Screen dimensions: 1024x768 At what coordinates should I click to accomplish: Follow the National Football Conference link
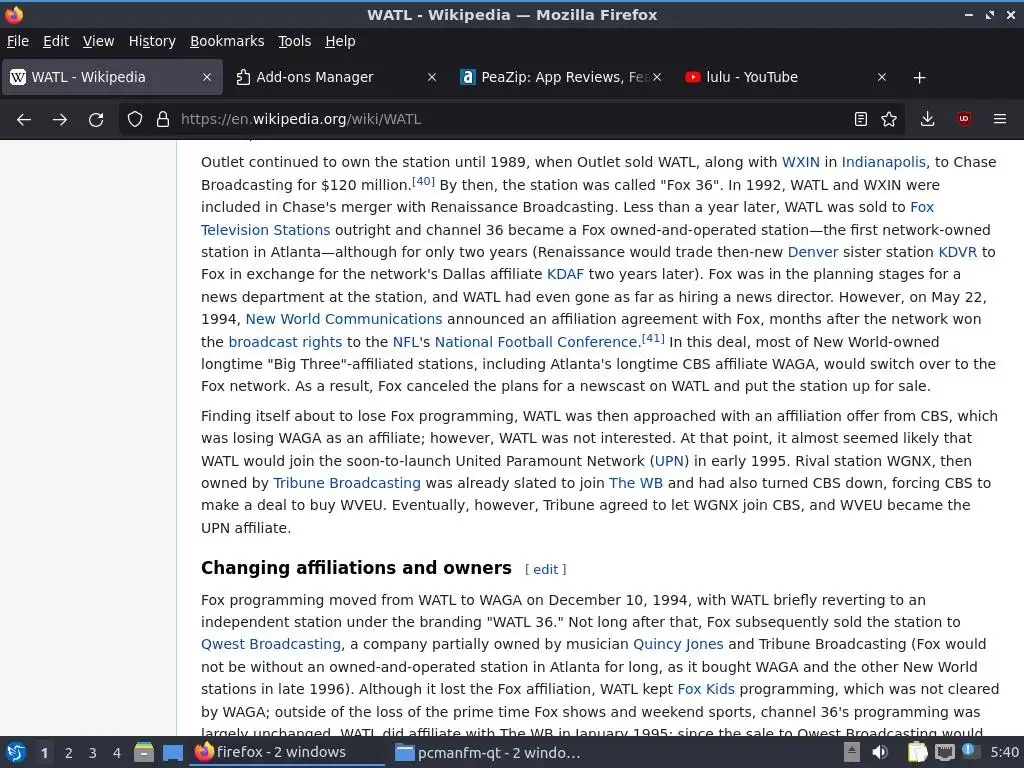tap(536, 342)
